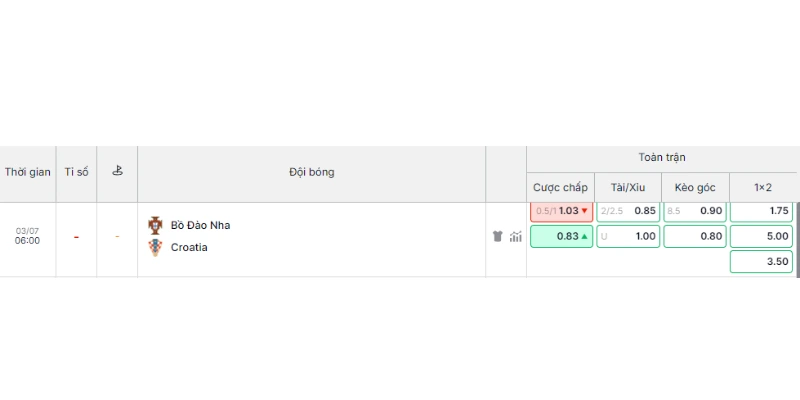Image resolution: width=800 pixels, height=400 pixels.
Task: Select 1x2 home win odds 1.75
Action: [x=761, y=212]
